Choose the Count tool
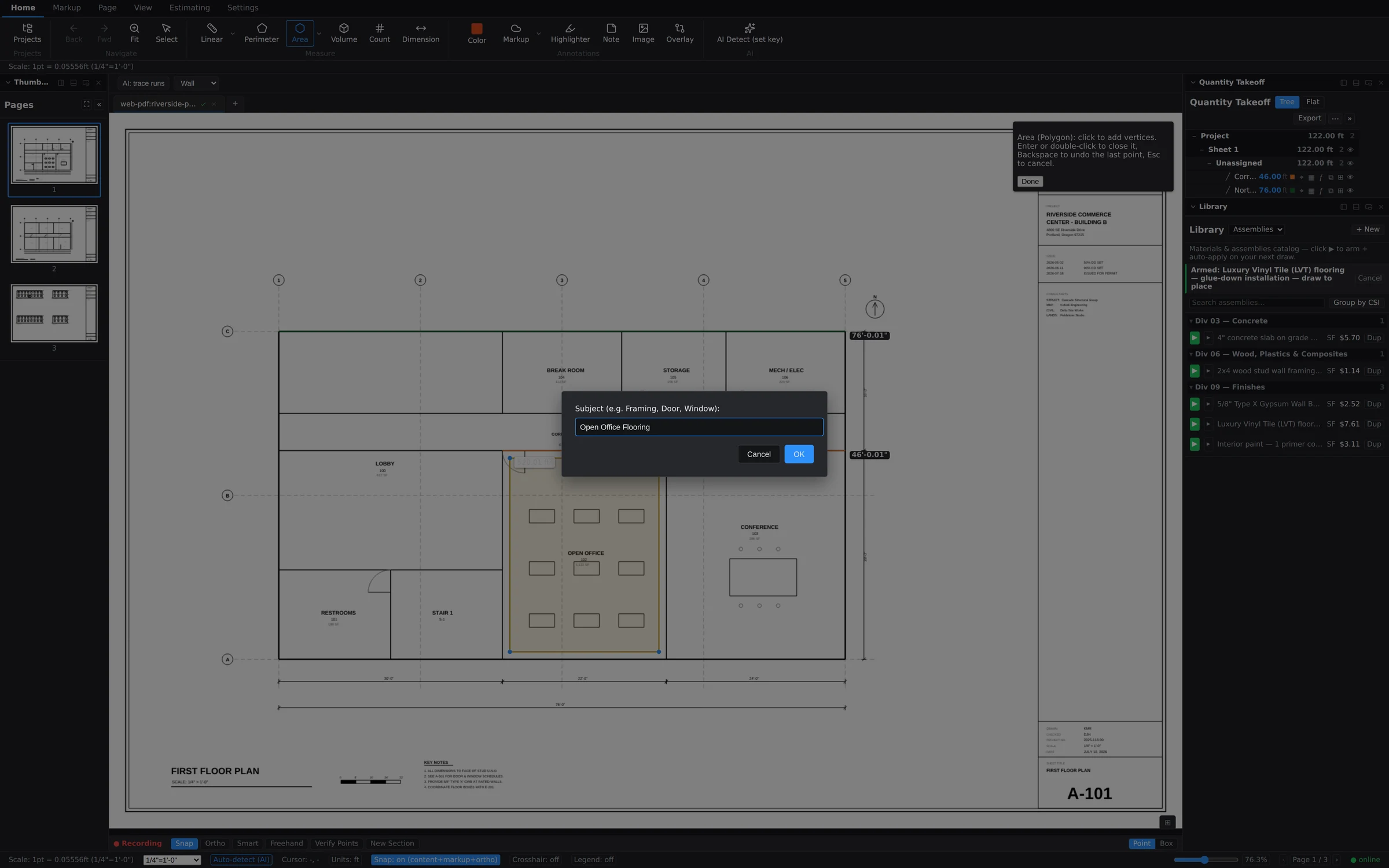 (x=380, y=33)
